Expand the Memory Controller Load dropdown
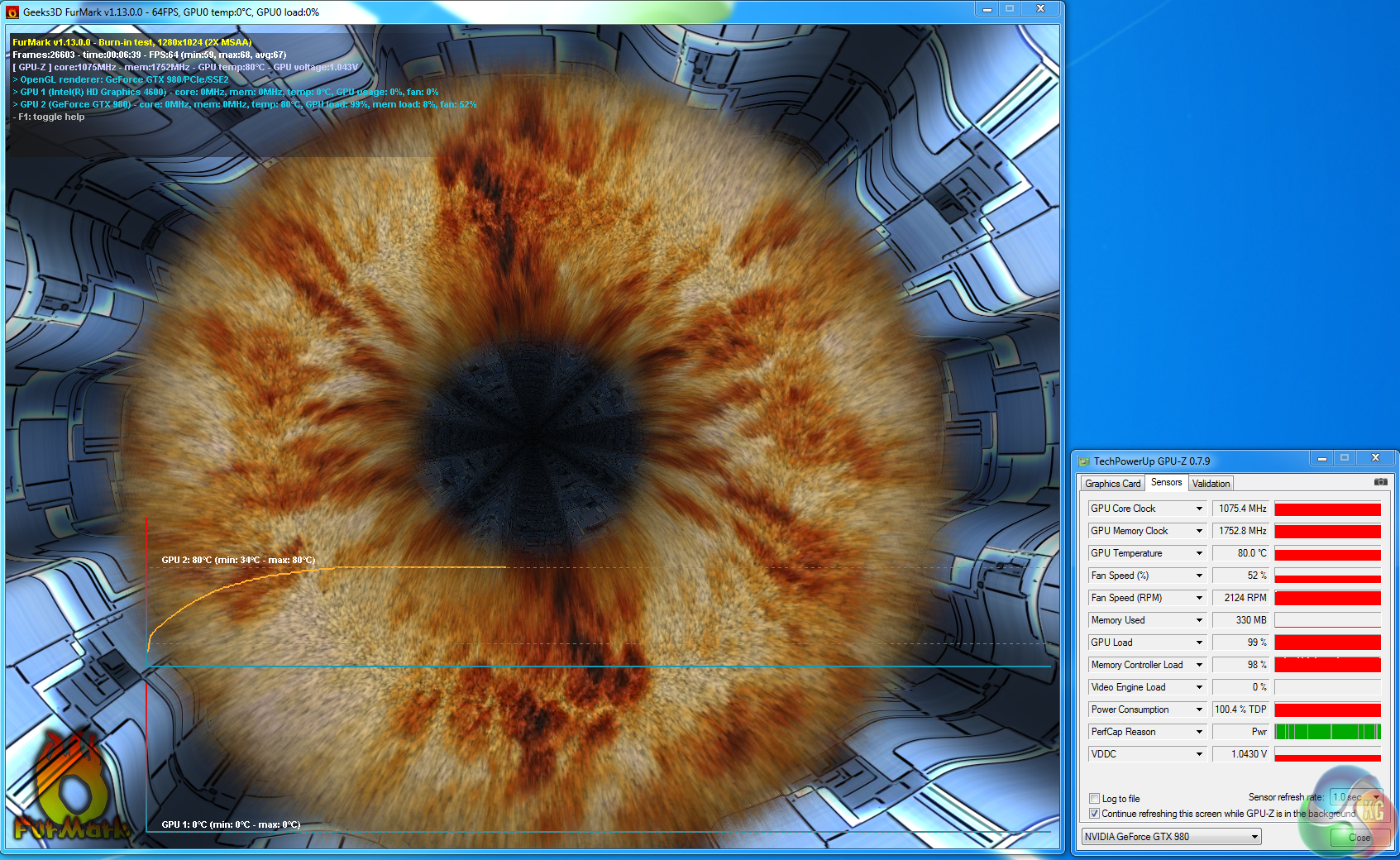This screenshot has width=1400, height=860. click(x=1199, y=665)
